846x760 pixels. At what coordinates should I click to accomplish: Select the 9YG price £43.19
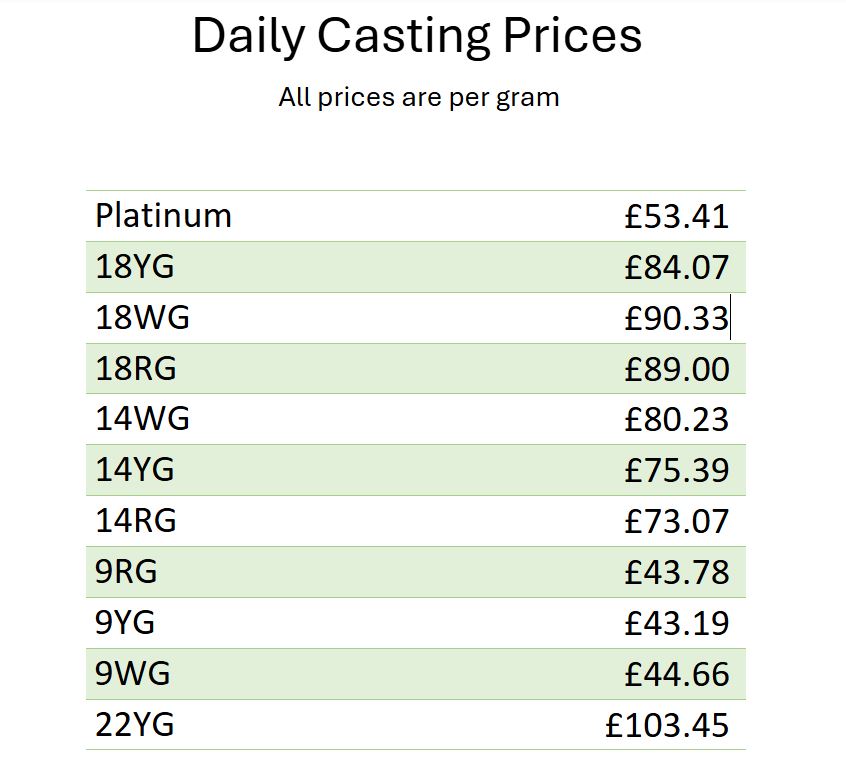[x=677, y=624]
